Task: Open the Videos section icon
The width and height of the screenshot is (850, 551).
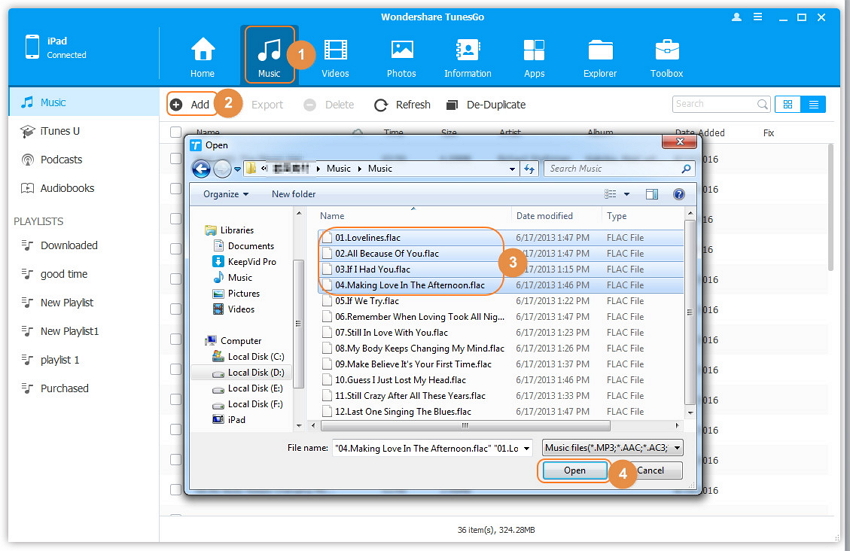Action: click(335, 51)
